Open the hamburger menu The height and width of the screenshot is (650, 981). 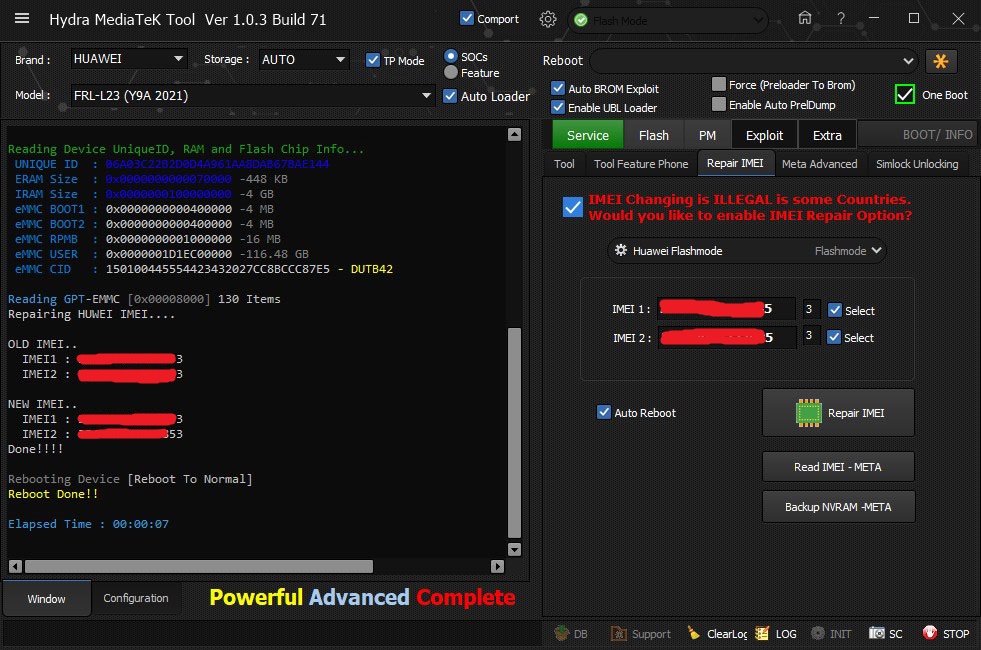(x=22, y=19)
